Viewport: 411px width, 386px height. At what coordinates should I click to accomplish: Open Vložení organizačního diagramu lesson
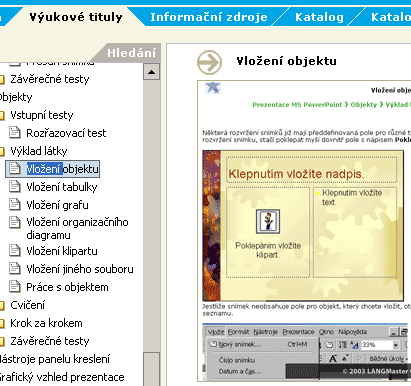tap(77, 229)
